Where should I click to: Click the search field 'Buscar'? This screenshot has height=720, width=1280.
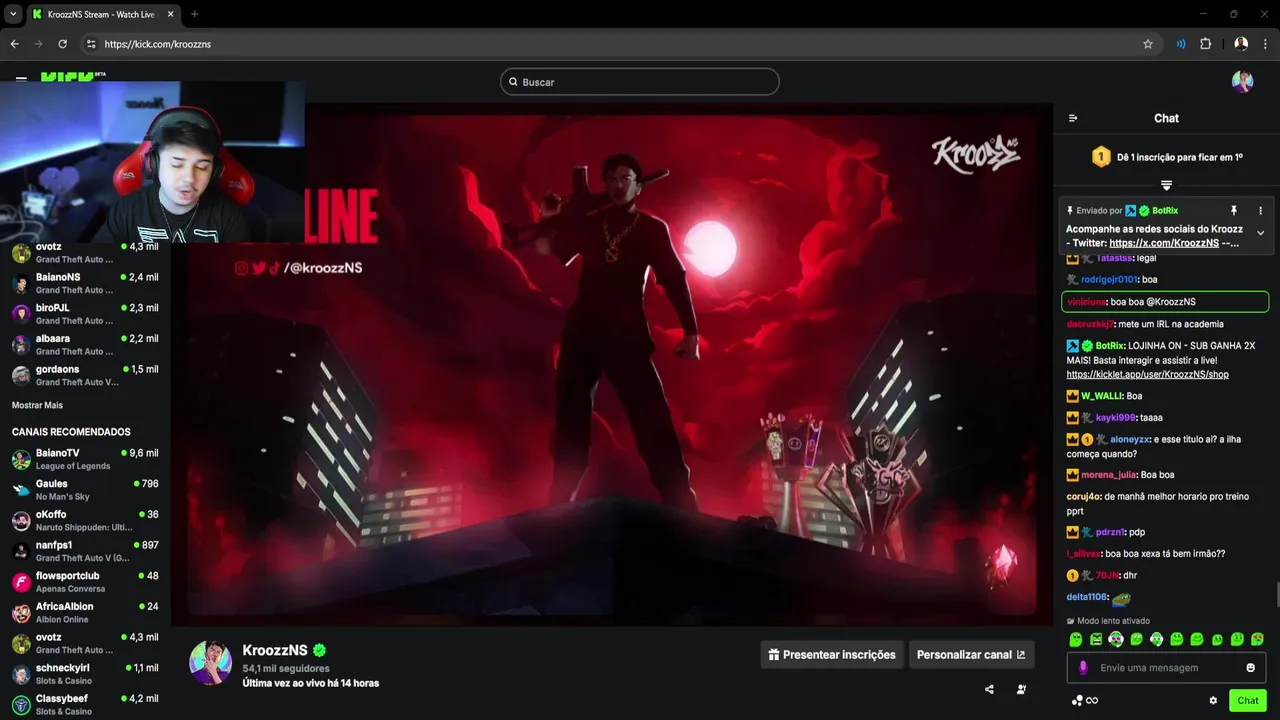coord(640,82)
